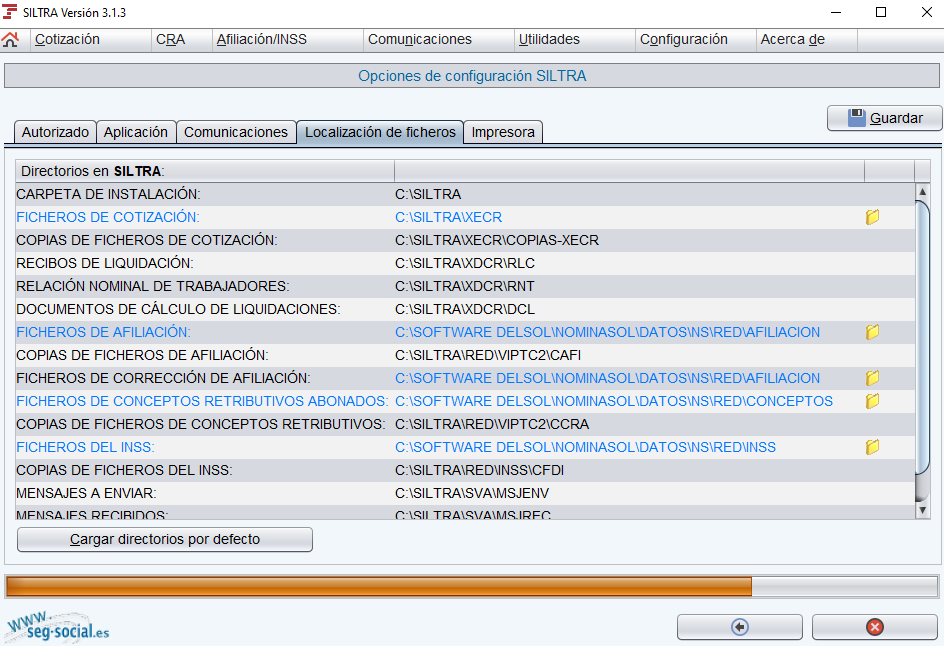Click the red X cancel icon at the bottom
Screen dimensions: 944x646
point(874,627)
